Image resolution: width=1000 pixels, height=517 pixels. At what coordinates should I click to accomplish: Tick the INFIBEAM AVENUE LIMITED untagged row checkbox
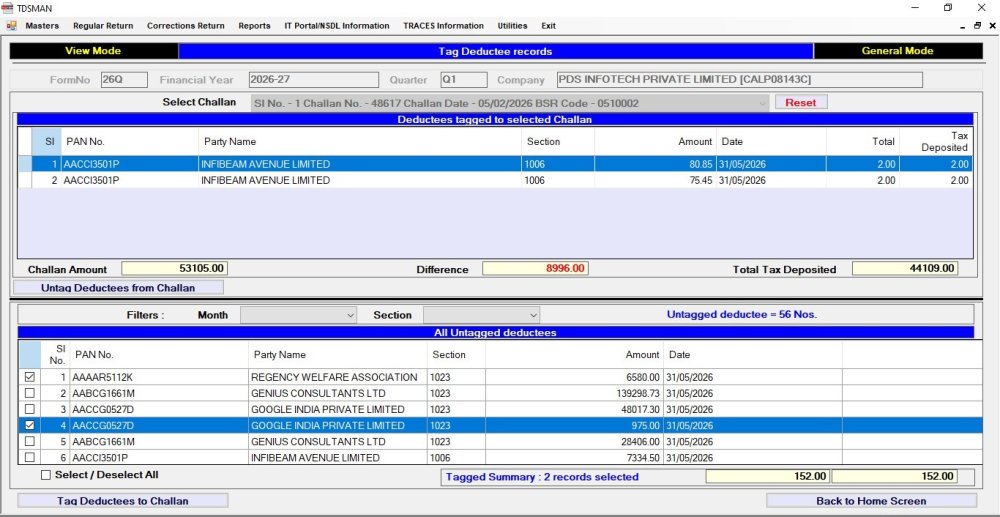[29, 457]
